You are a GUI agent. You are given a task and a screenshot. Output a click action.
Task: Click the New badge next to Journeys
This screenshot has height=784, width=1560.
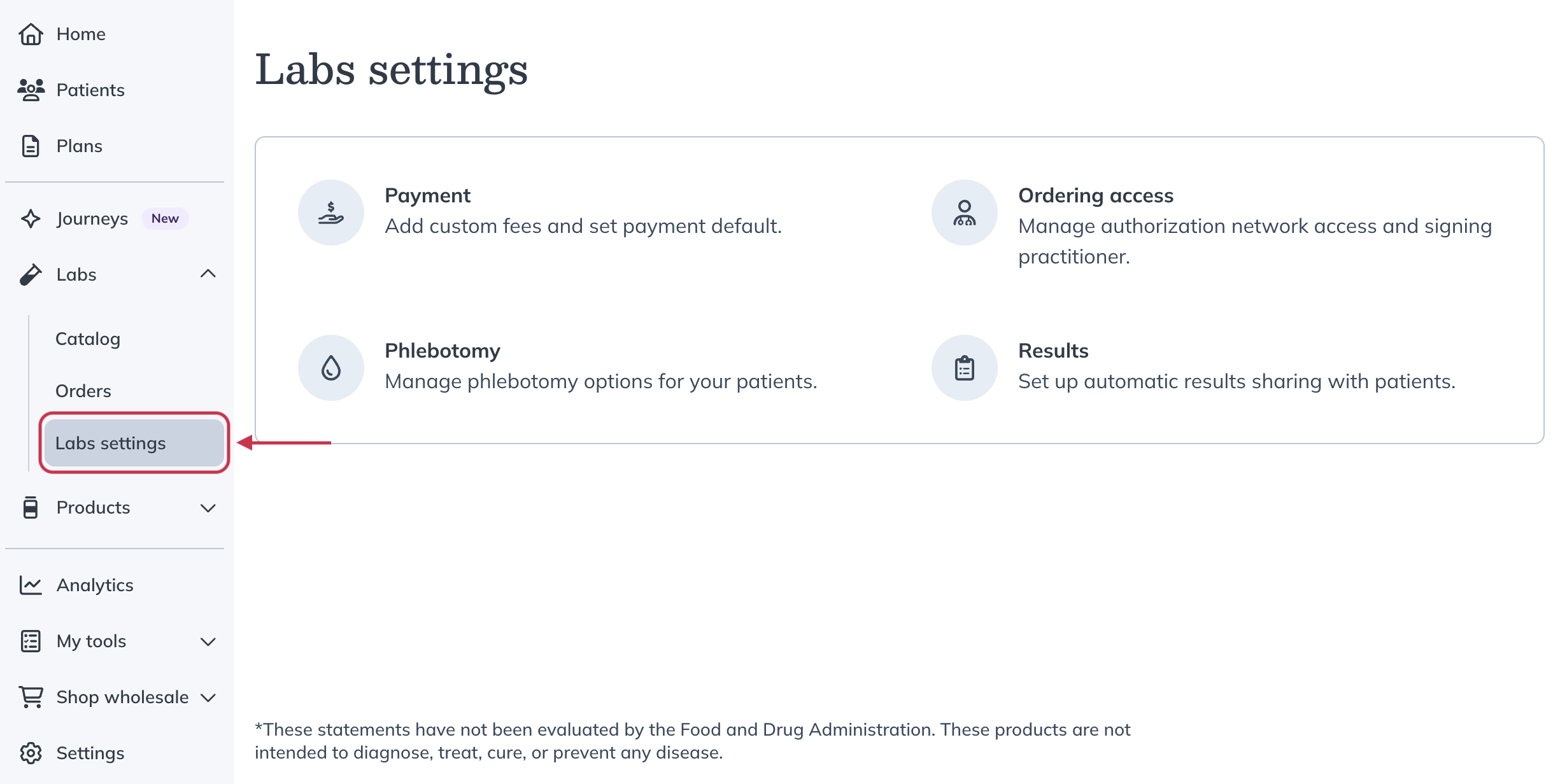(165, 218)
